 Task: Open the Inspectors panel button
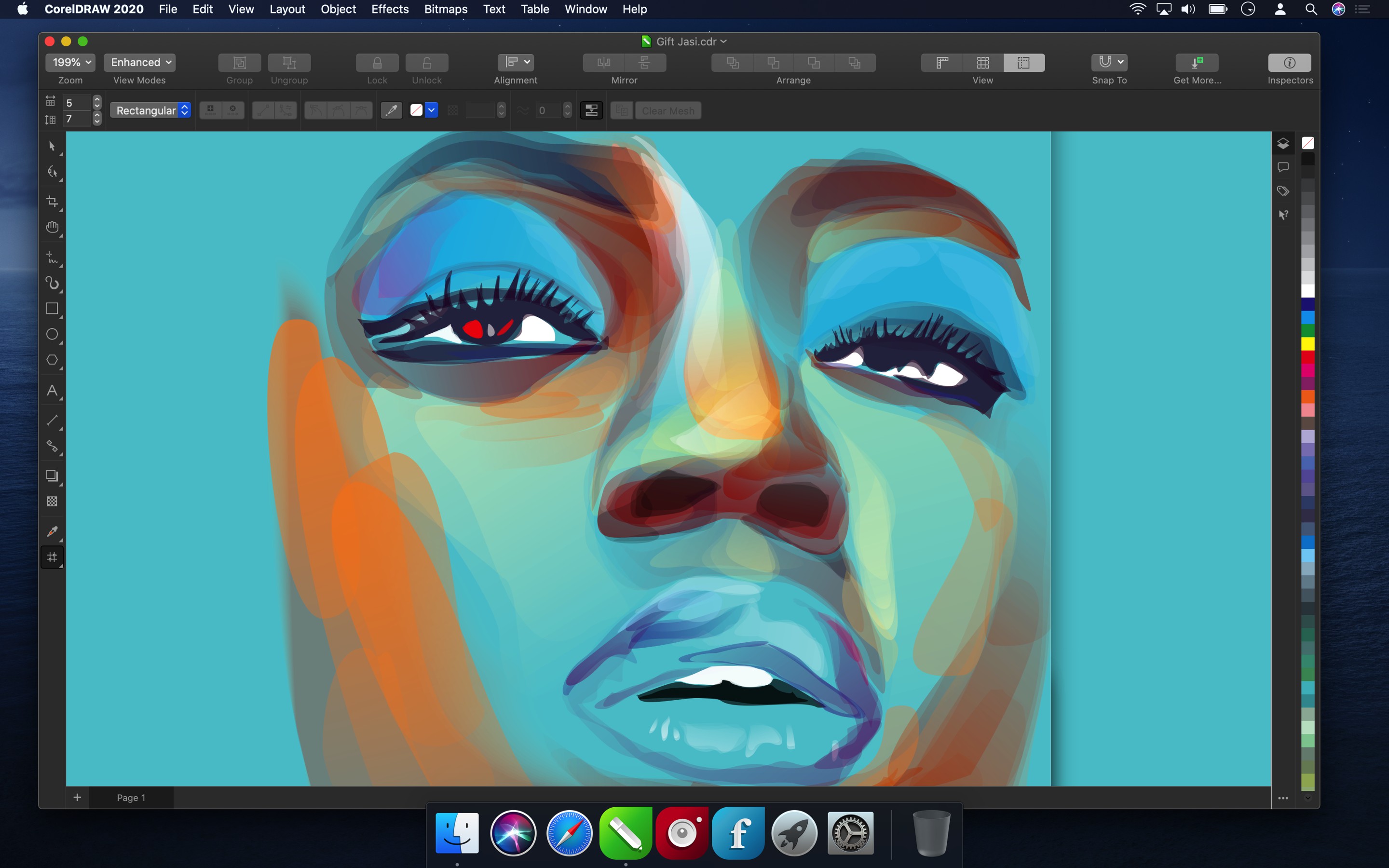(x=1289, y=63)
